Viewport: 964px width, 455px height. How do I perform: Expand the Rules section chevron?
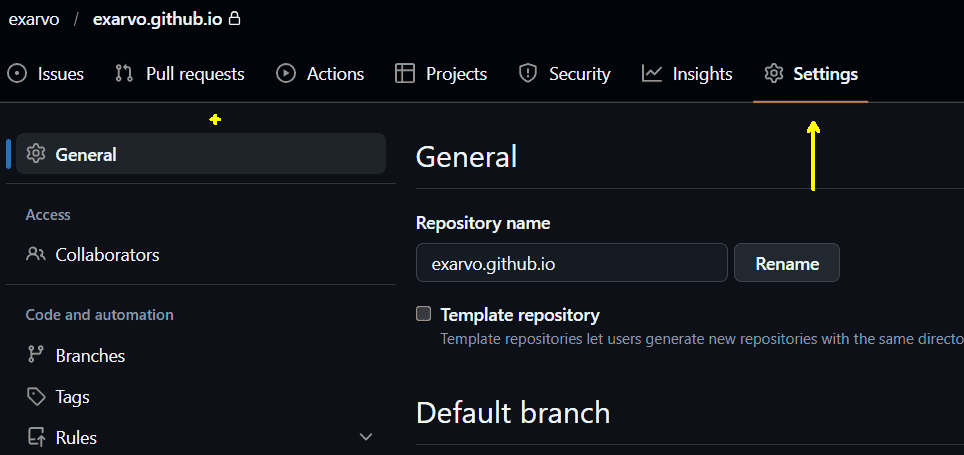tap(366, 437)
